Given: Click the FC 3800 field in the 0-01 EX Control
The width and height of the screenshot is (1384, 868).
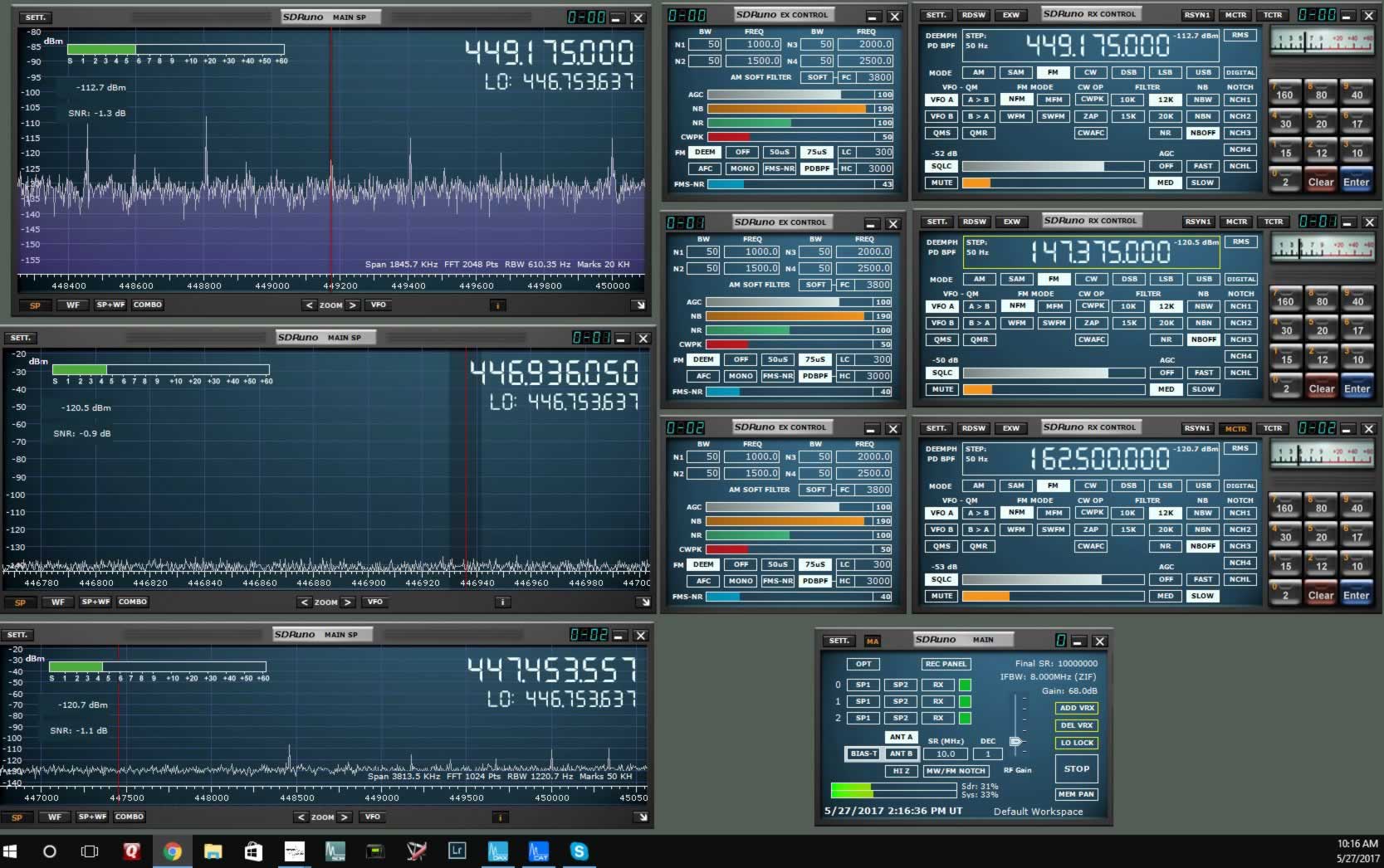Looking at the screenshot, I should pos(873,285).
